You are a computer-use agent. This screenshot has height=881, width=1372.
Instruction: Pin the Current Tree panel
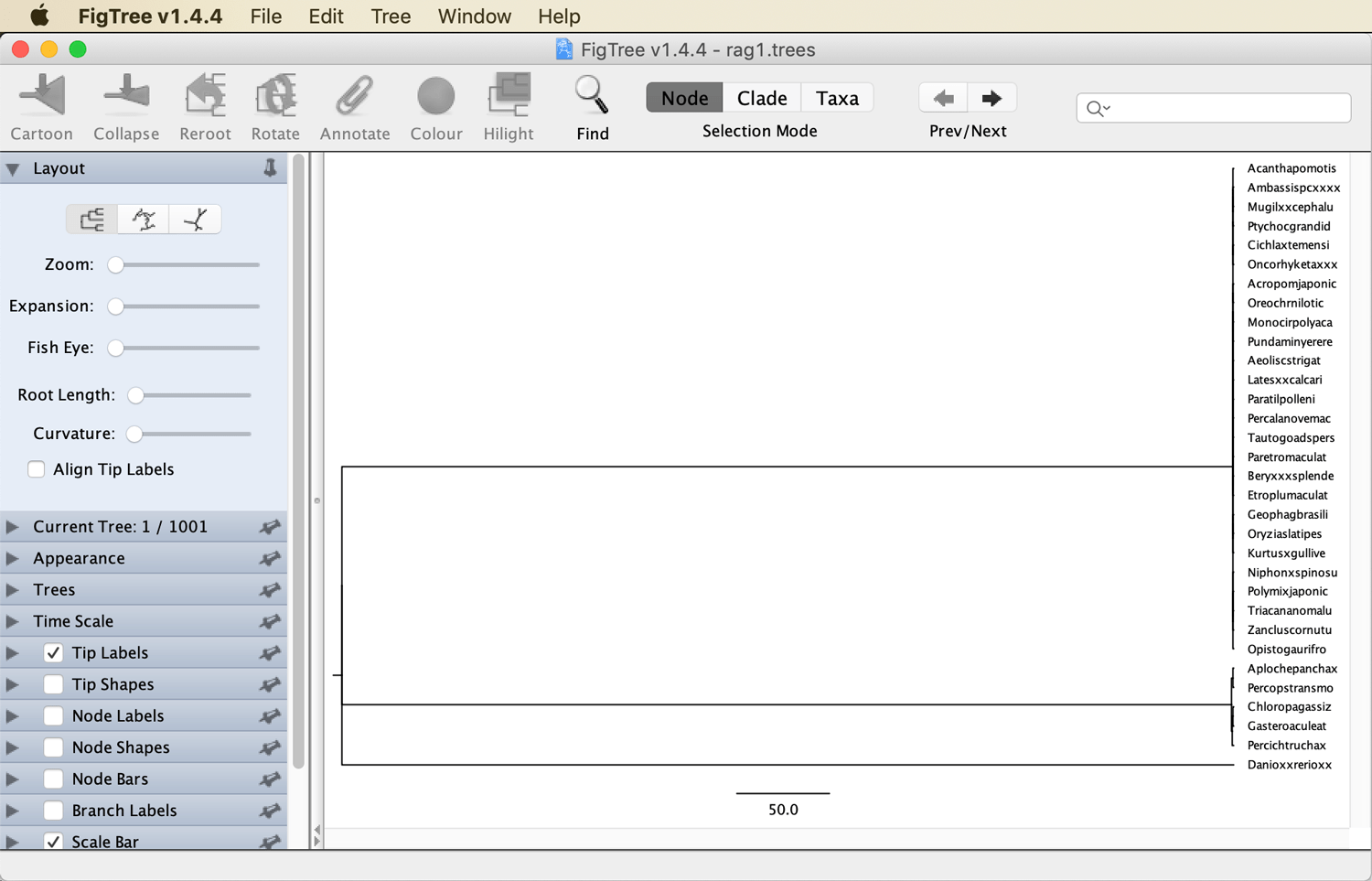click(x=270, y=527)
